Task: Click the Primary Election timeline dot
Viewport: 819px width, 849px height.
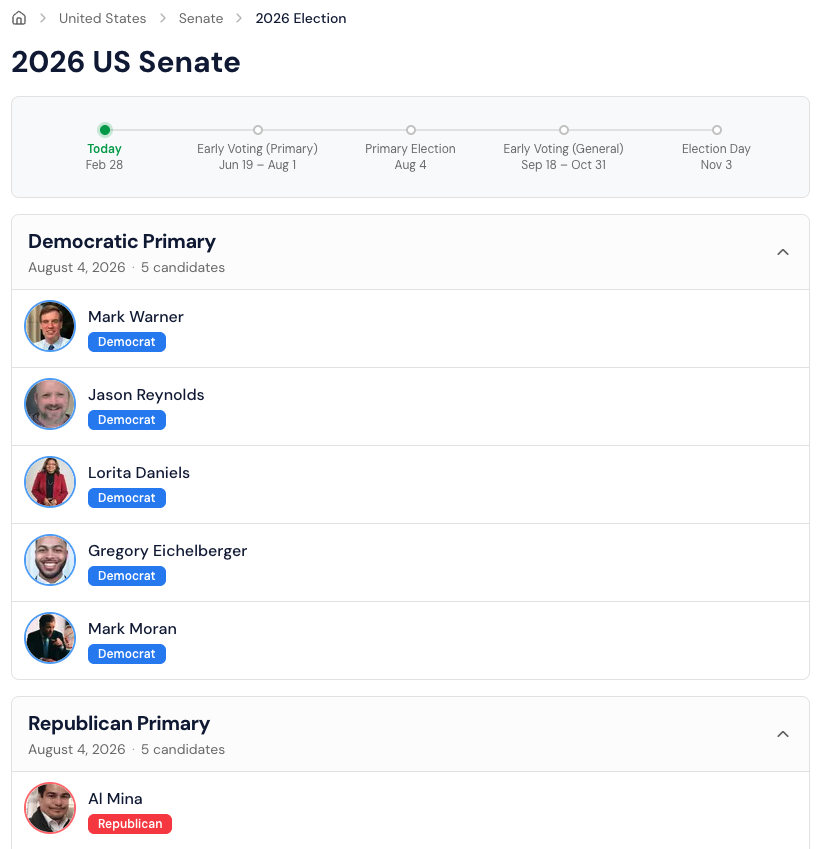Action: tap(411, 130)
